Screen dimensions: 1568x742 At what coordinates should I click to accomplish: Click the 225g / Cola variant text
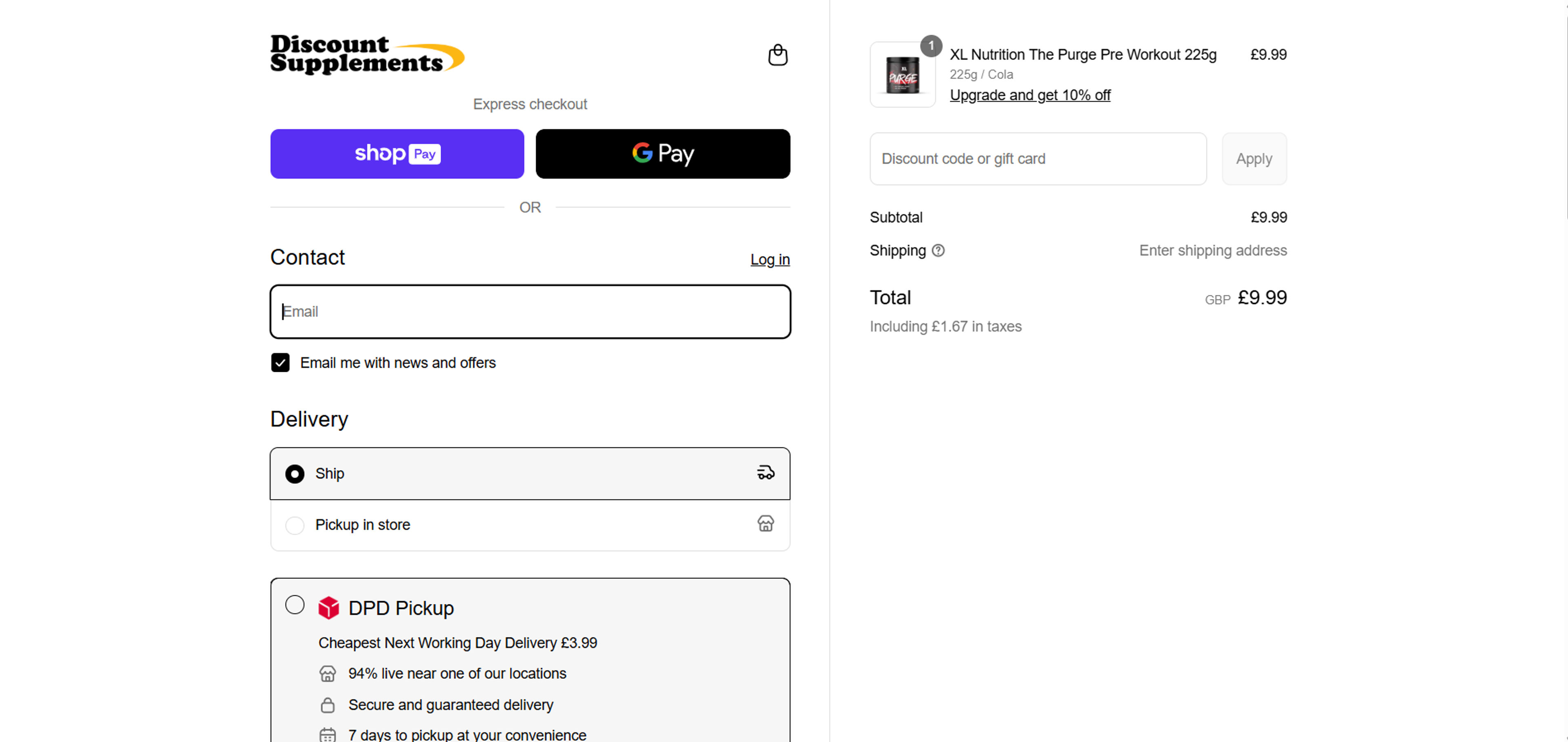point(981,74)
